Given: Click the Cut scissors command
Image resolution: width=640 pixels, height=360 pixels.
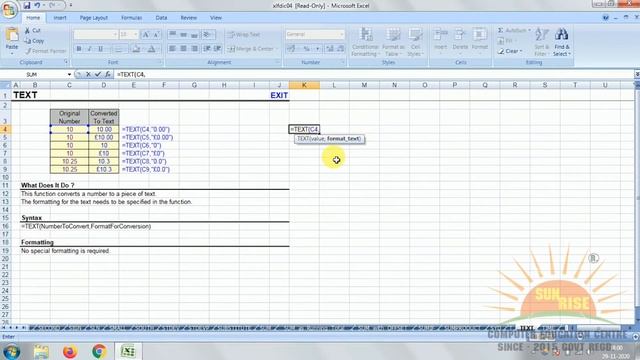Looking at the screenshot, I should (x=33, y=31).
